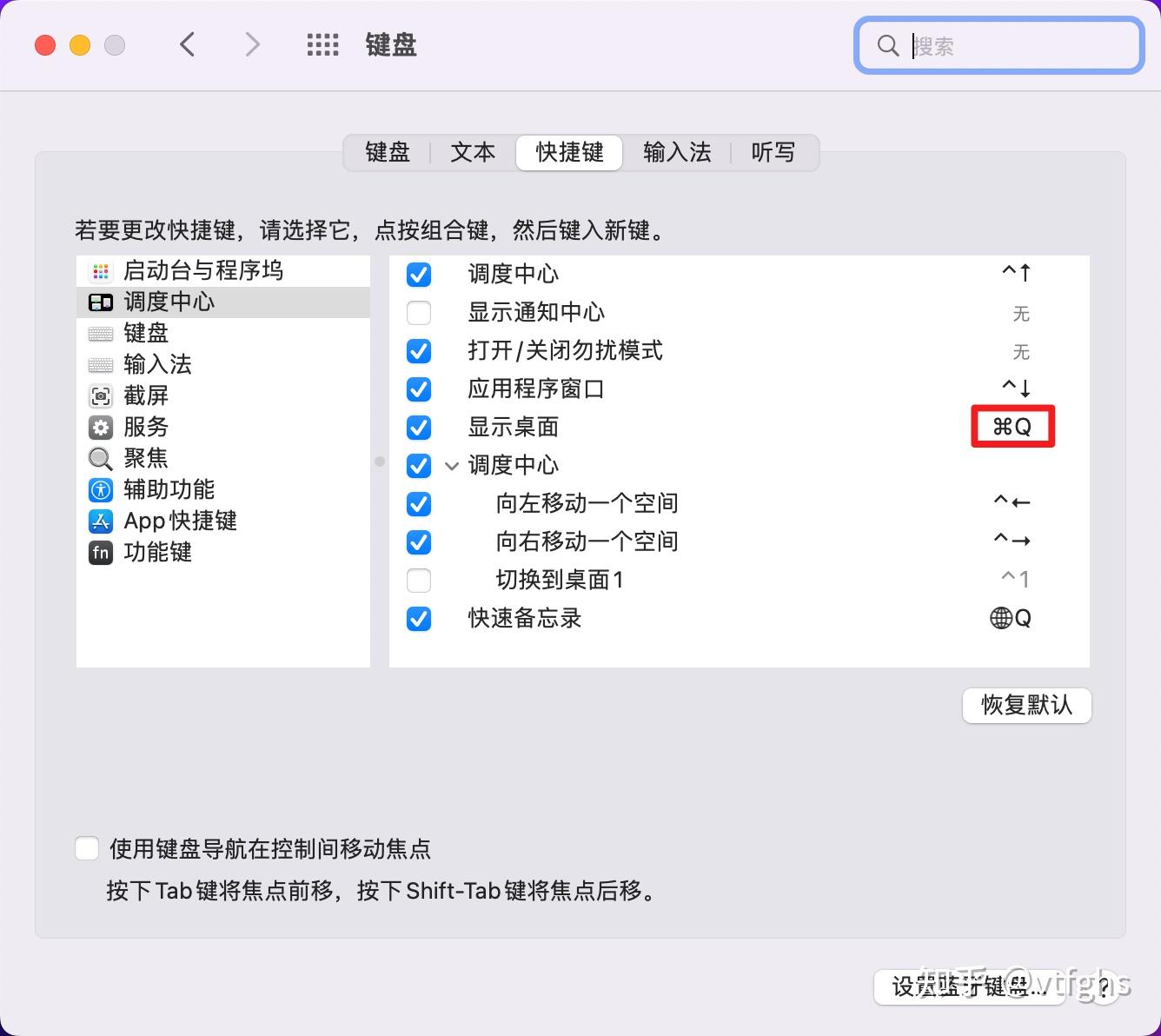Click the 无 shortcut value for 显示通知中心
Image resolution: width=1161 pixels, height=1036 pixels.
point(1021,314)
